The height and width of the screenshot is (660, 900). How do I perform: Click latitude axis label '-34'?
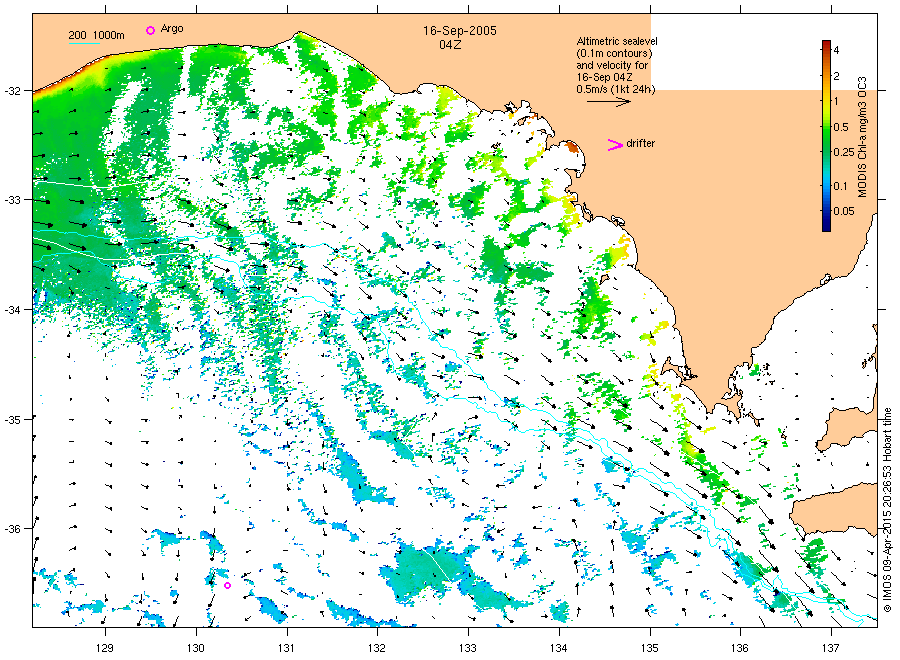click(12, 310)
